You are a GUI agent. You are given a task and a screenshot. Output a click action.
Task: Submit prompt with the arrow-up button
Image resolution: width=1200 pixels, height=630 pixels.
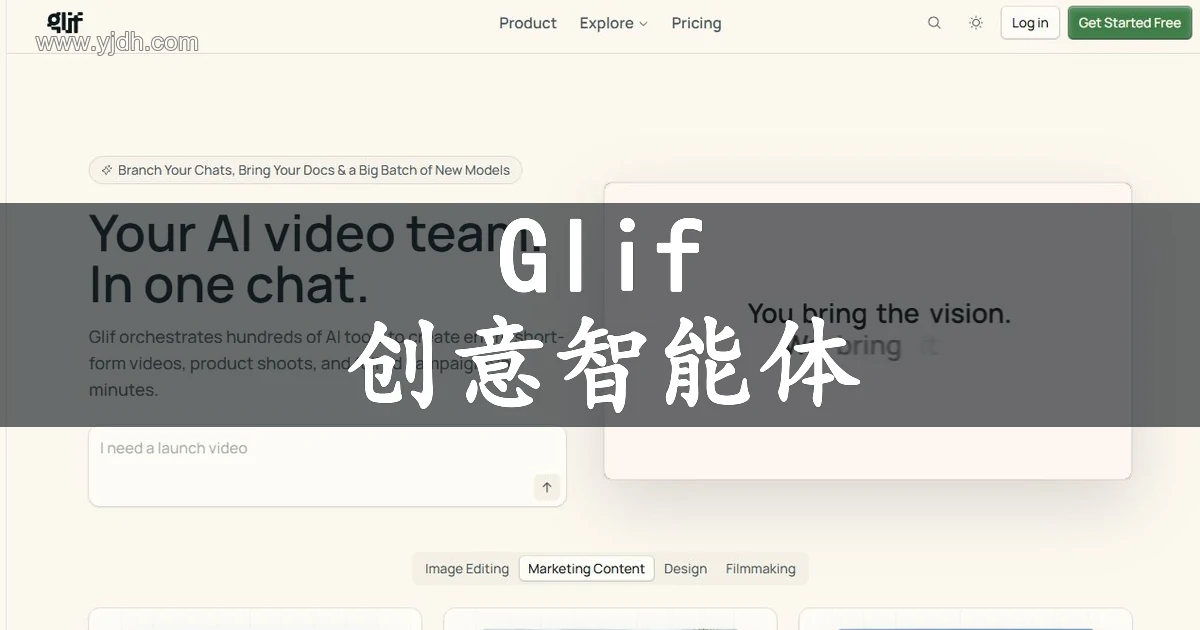[547, 487]
